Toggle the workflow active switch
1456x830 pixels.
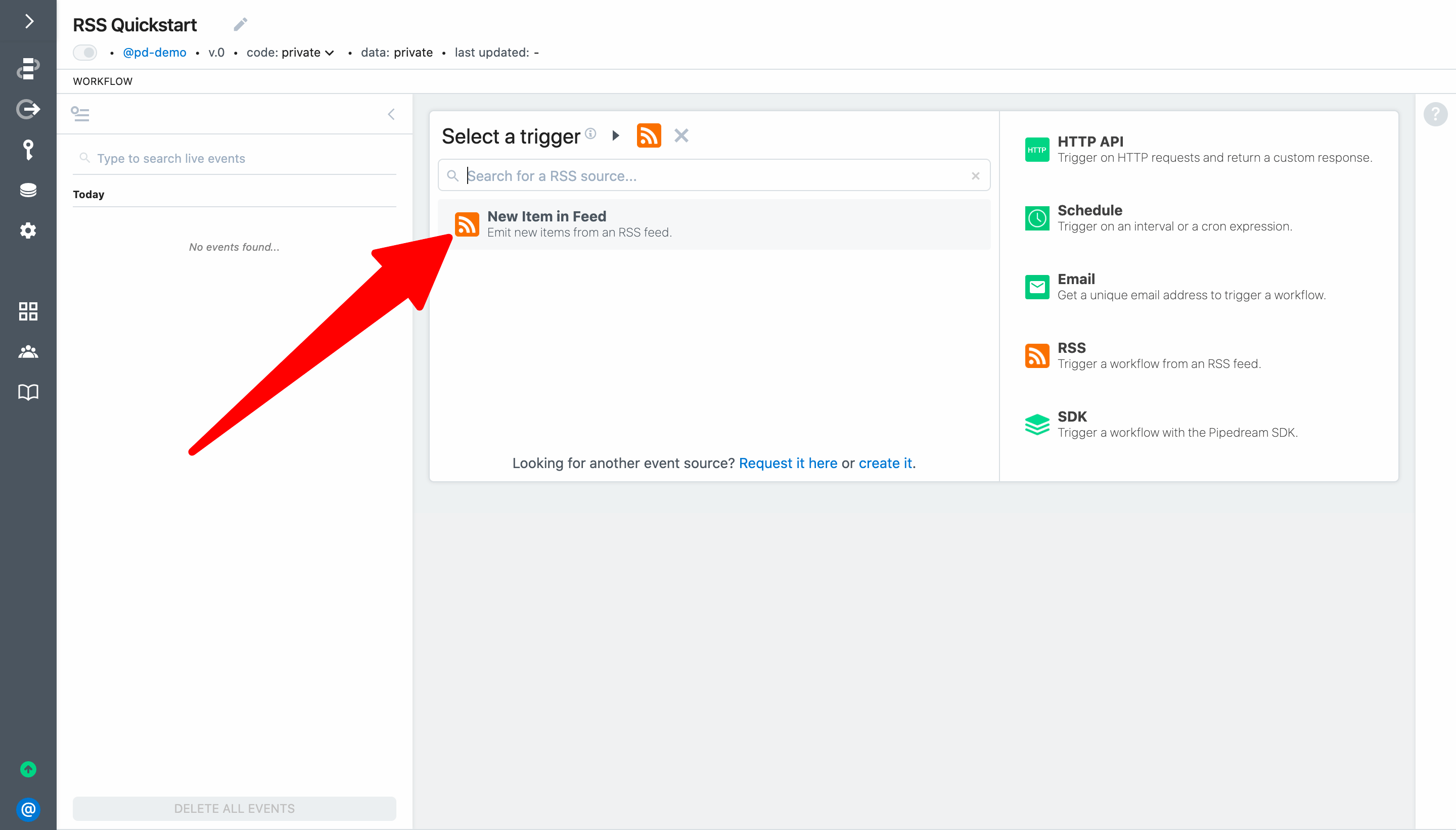click(x=85, y=53)
